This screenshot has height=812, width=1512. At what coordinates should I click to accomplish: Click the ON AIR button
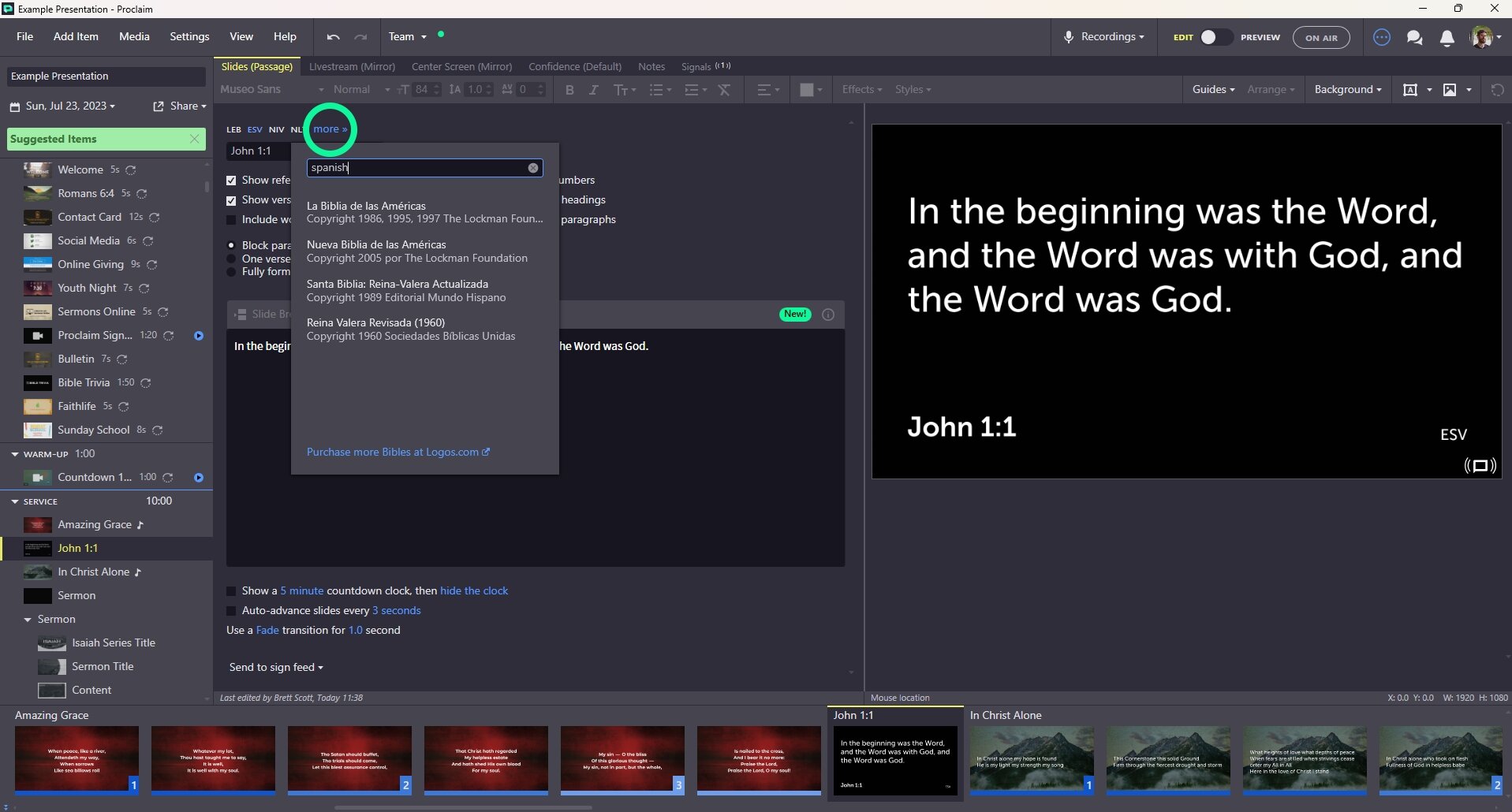coord(1320,37)
